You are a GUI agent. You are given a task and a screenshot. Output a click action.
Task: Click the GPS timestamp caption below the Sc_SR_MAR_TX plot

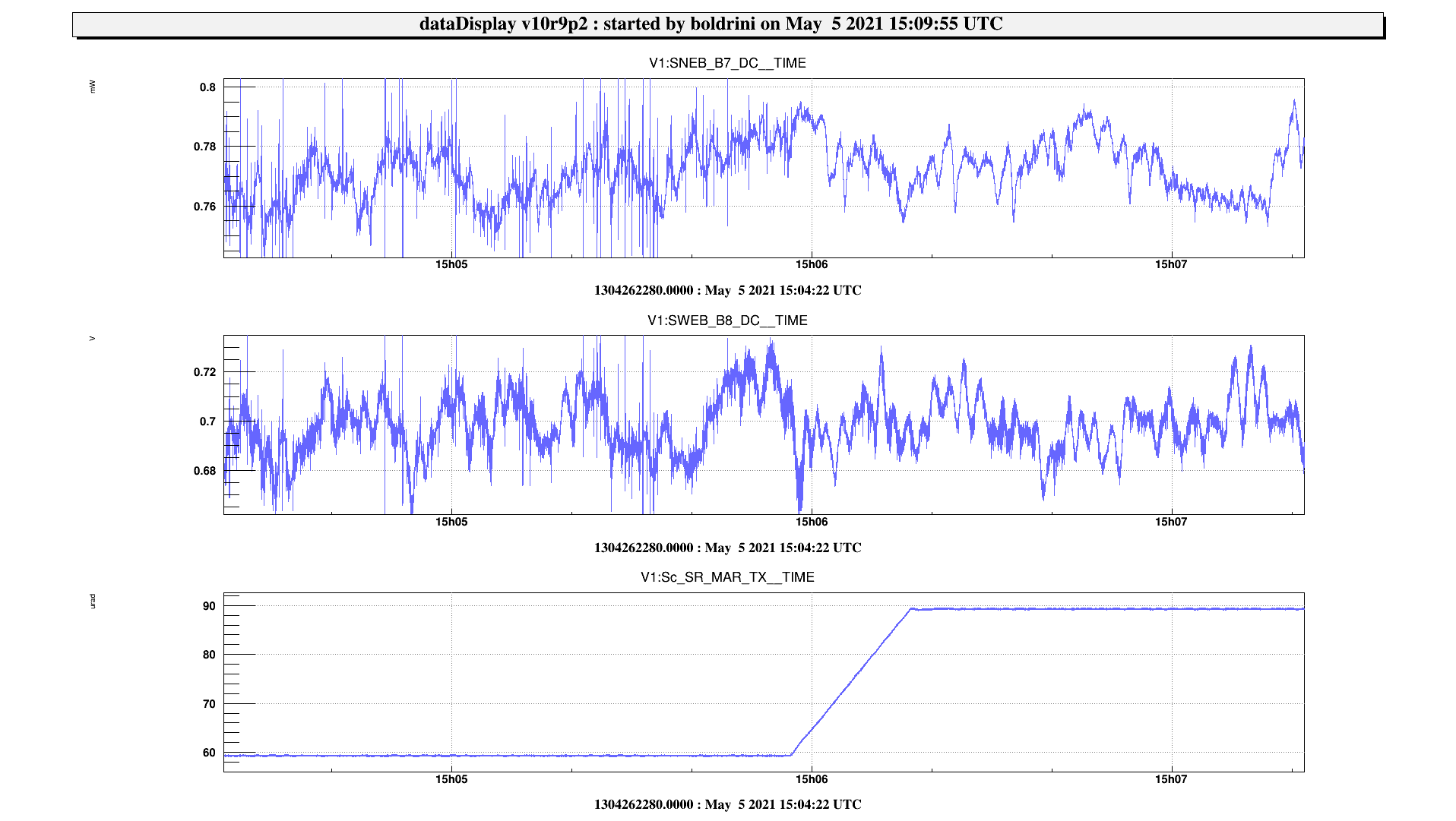(727, 804)
